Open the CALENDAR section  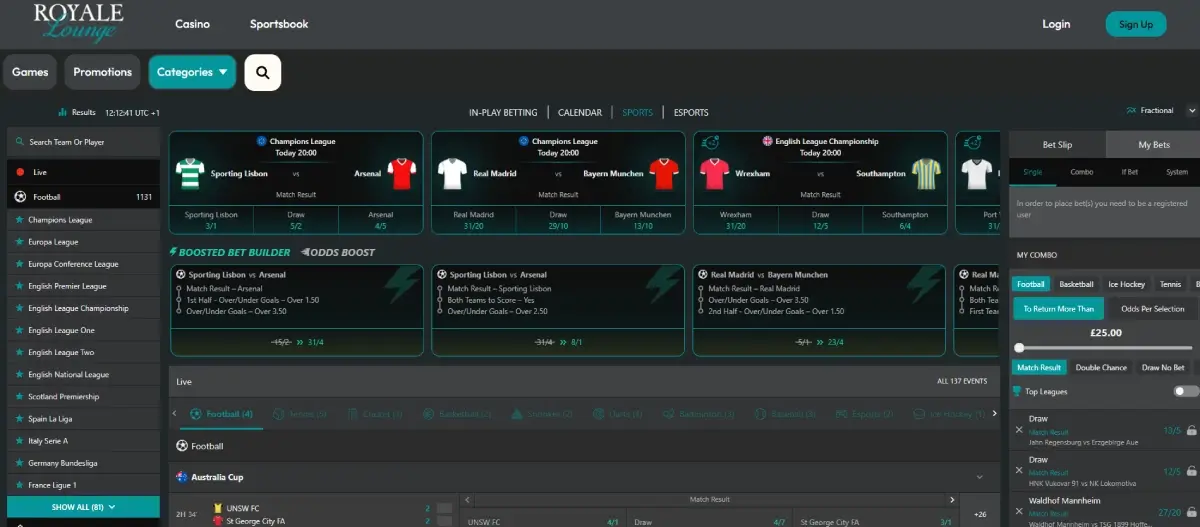580,113
